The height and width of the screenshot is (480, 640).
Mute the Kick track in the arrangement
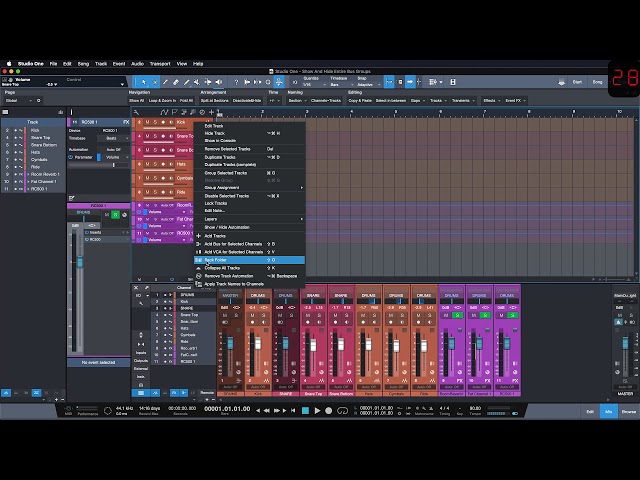coord(147,122)
